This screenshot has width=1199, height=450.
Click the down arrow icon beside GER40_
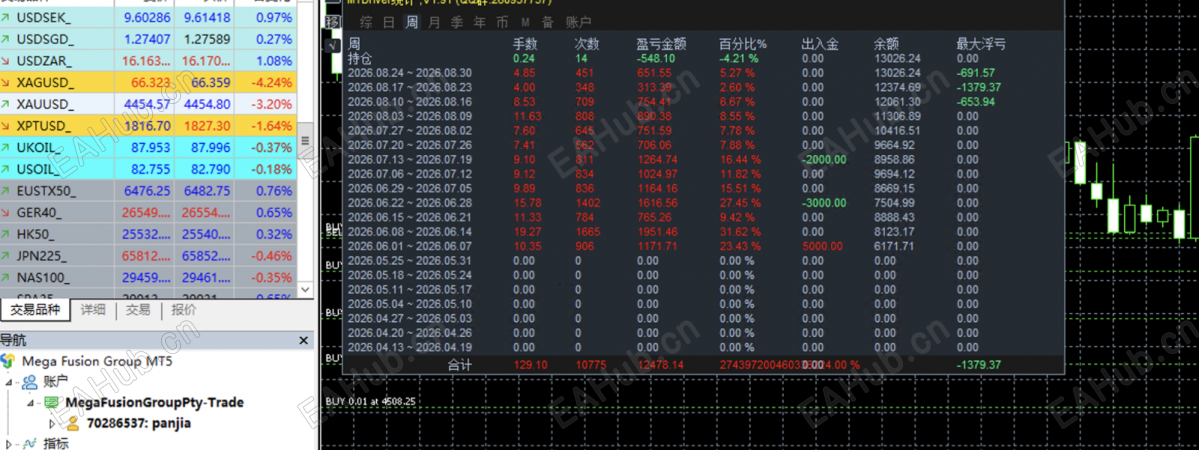[6, 212]
